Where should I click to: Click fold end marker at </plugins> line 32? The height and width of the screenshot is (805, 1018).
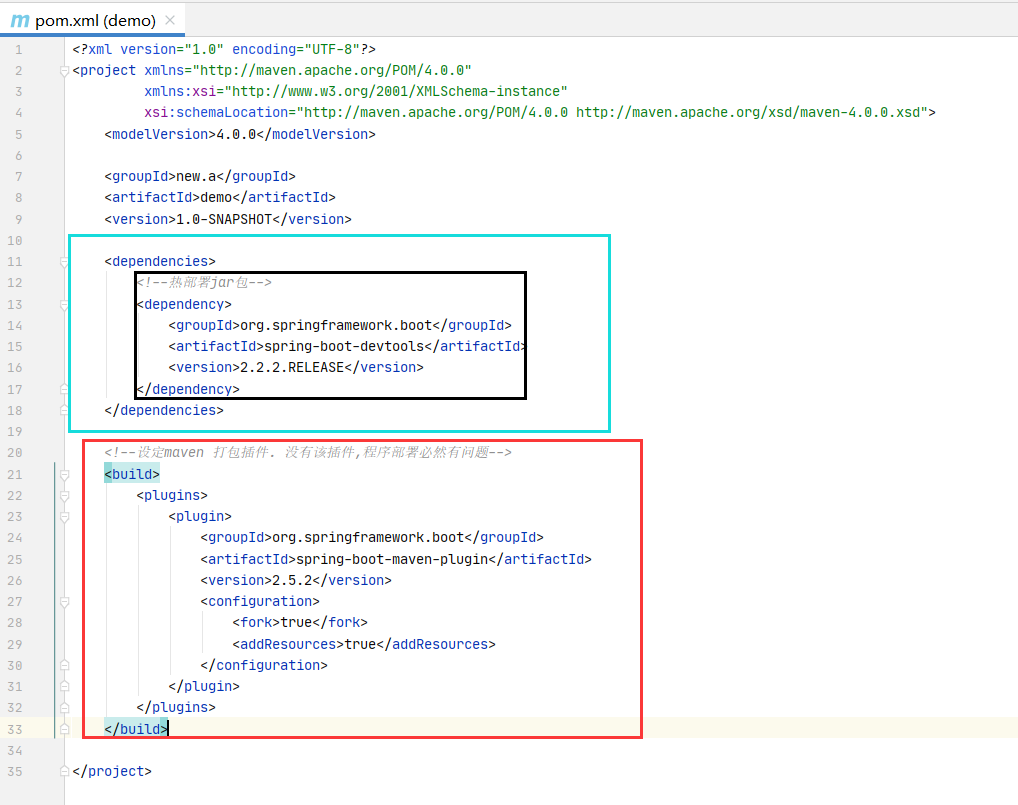click(64, 708)
